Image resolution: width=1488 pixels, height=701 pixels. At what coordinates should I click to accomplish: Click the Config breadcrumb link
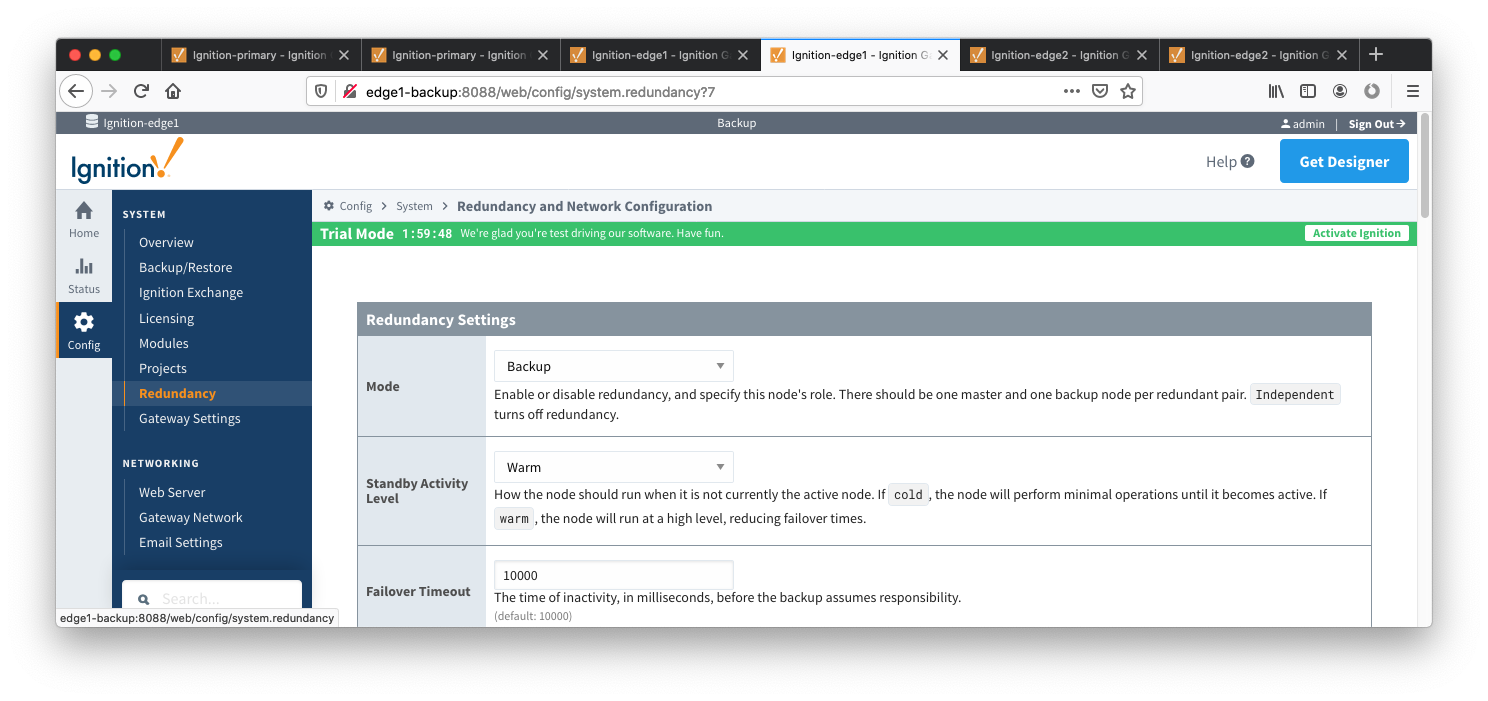click(x=355, y=206)
